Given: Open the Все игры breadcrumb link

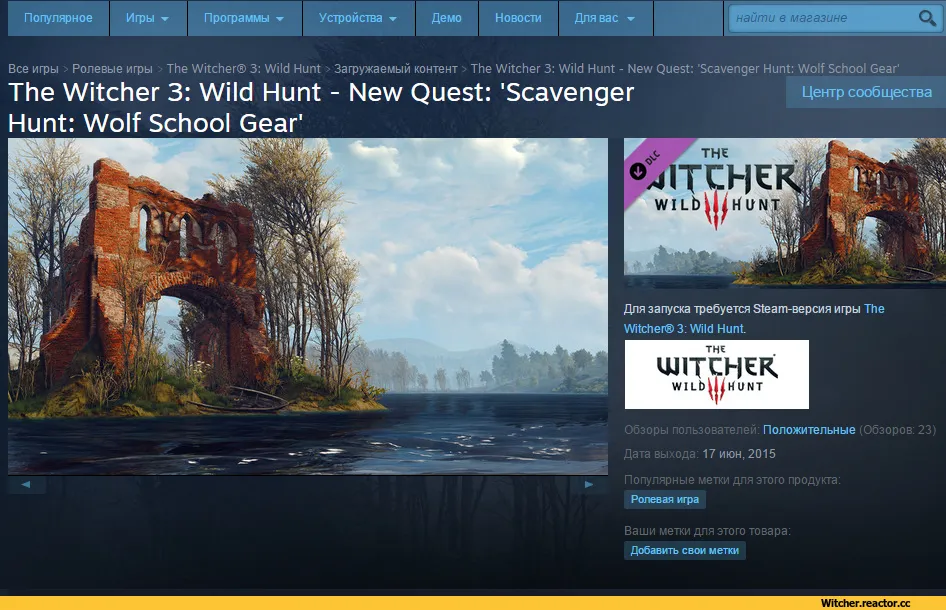Looking at the screenshot, I should 33,69.
